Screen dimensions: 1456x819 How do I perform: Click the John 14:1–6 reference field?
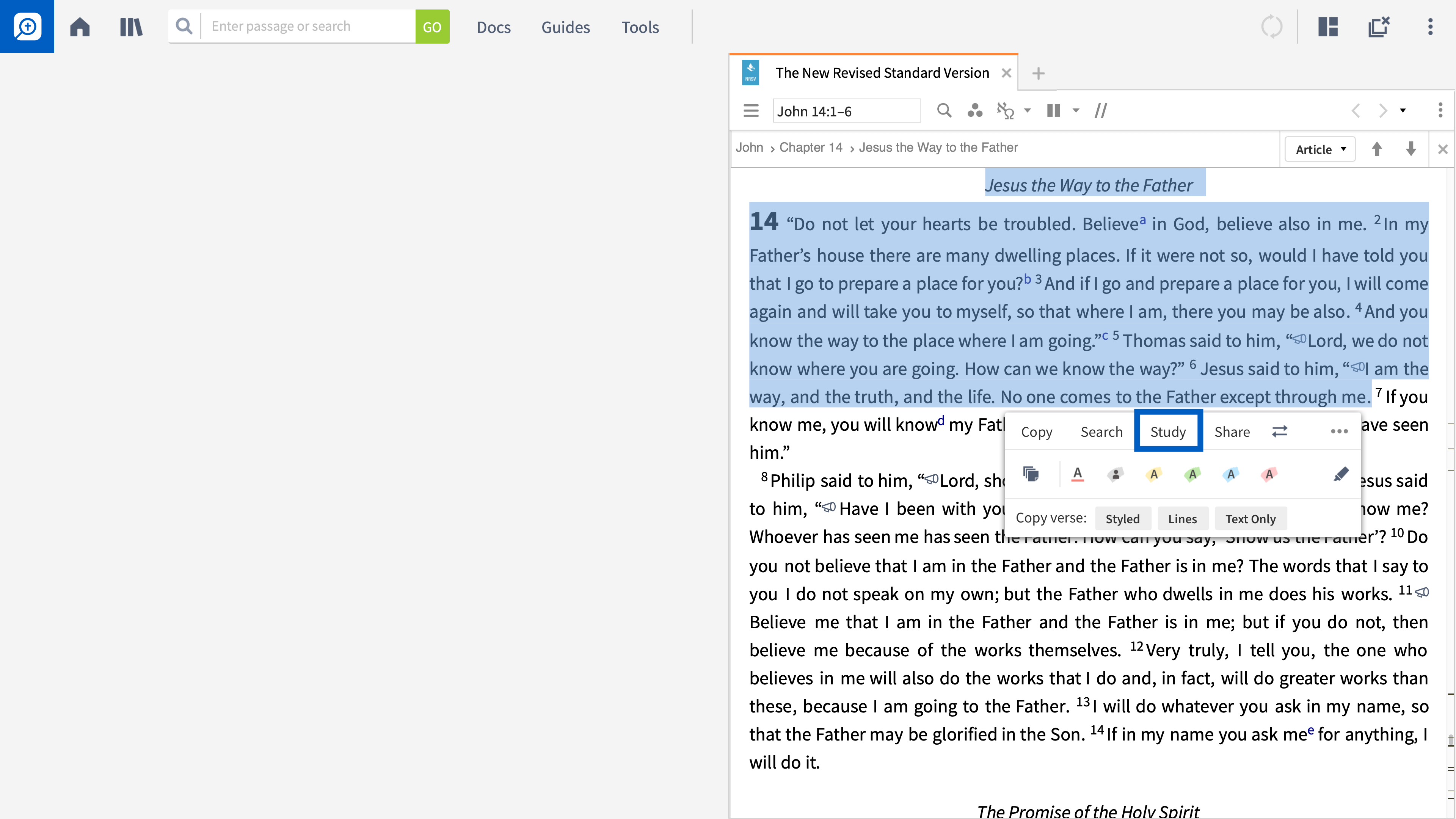[846, 110]
